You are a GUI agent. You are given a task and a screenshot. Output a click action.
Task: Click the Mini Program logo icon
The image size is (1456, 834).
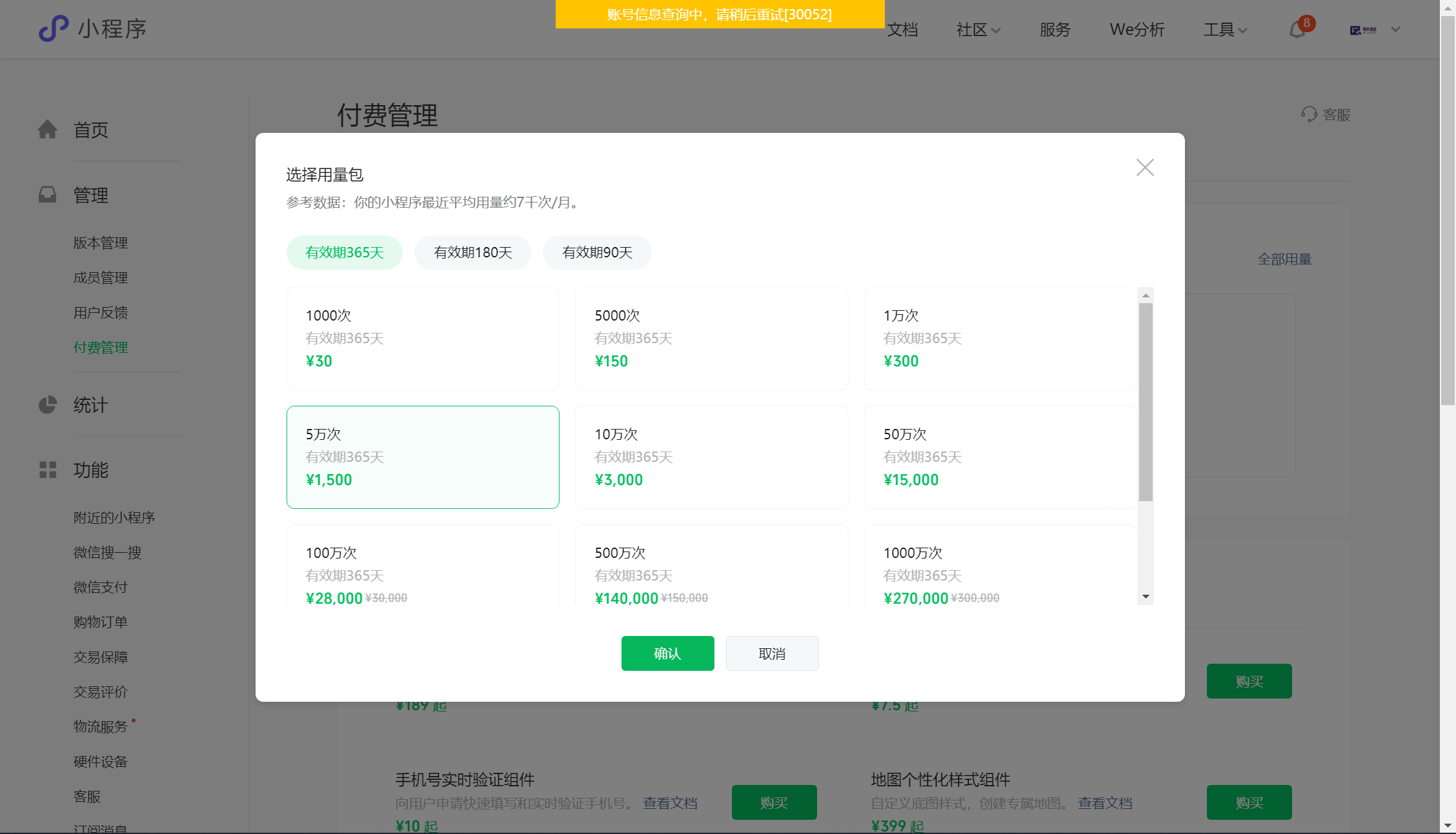(54, 28)
